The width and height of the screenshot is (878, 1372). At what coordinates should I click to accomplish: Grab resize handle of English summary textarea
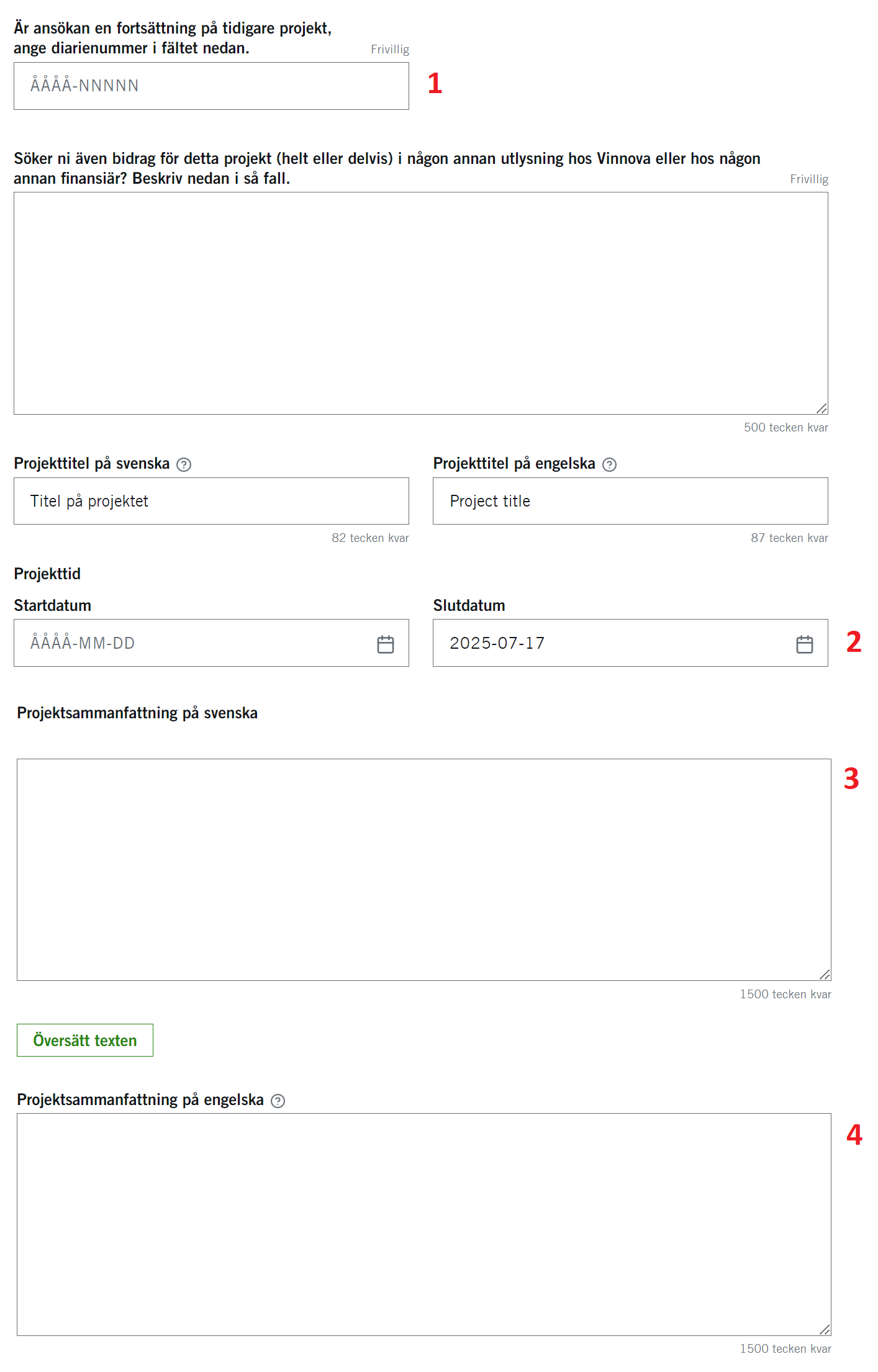click(825, 1329)
